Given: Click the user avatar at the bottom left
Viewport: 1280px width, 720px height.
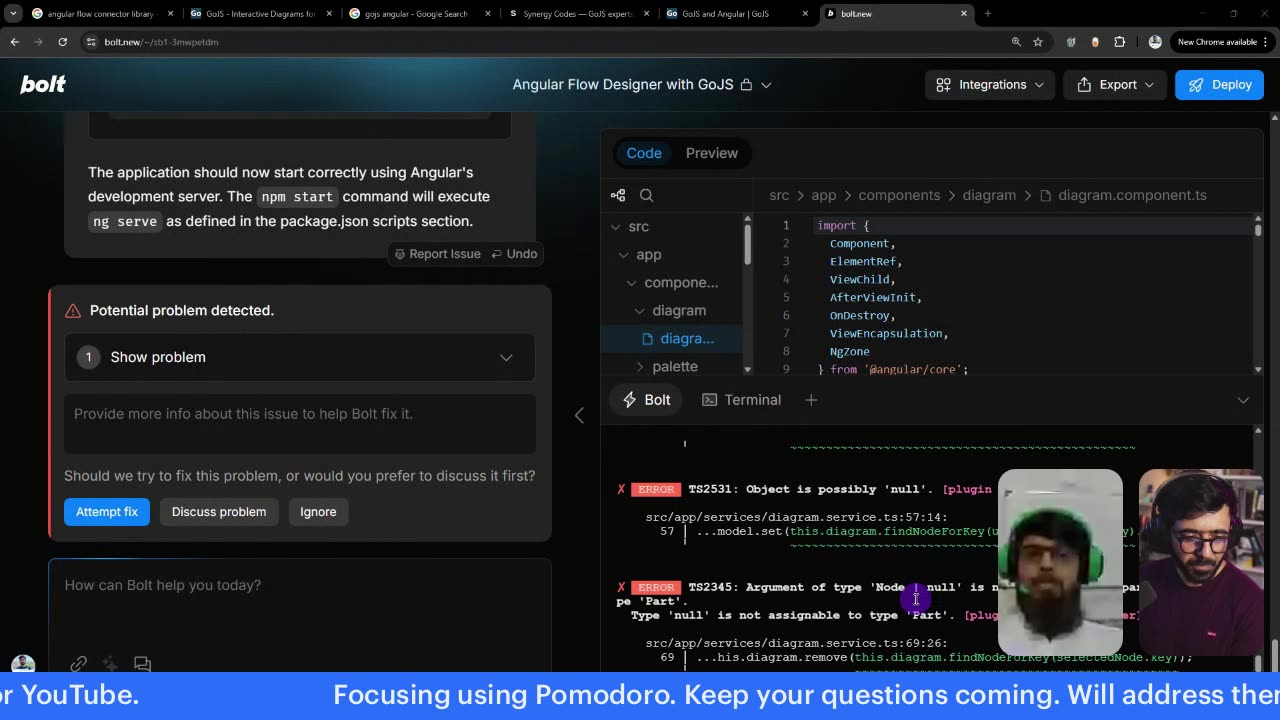Looking at the screenshot, I should coord(23,665).
